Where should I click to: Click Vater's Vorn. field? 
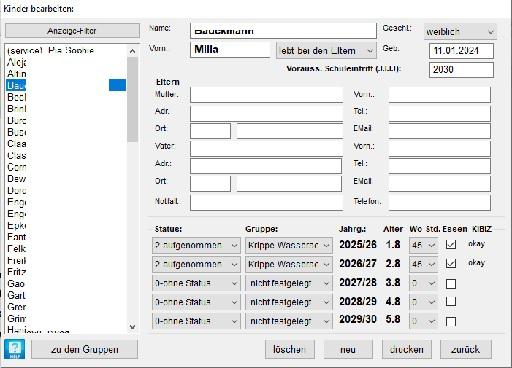(440, 148)
